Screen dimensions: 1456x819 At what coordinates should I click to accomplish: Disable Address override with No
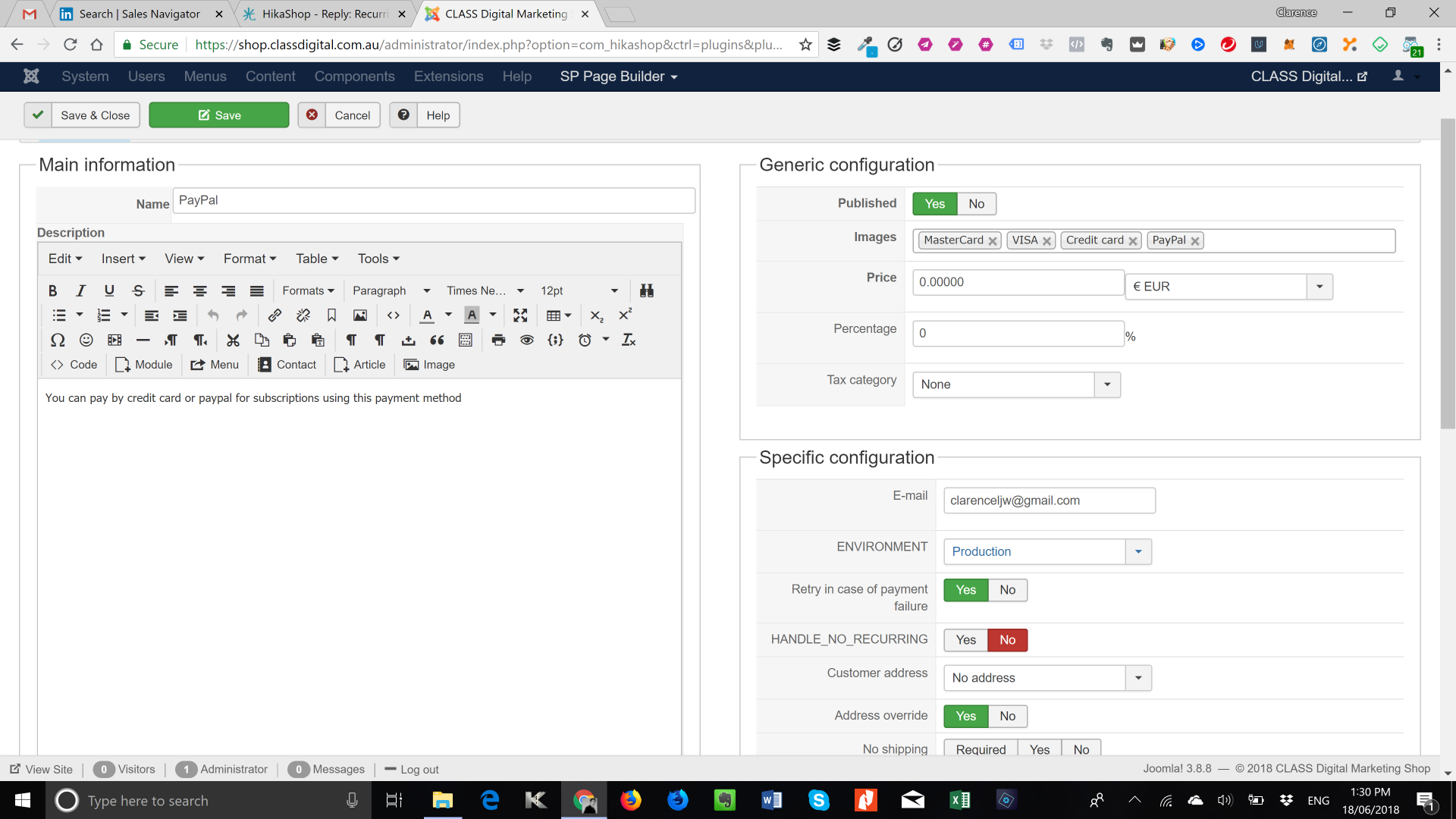(1007, 716)
